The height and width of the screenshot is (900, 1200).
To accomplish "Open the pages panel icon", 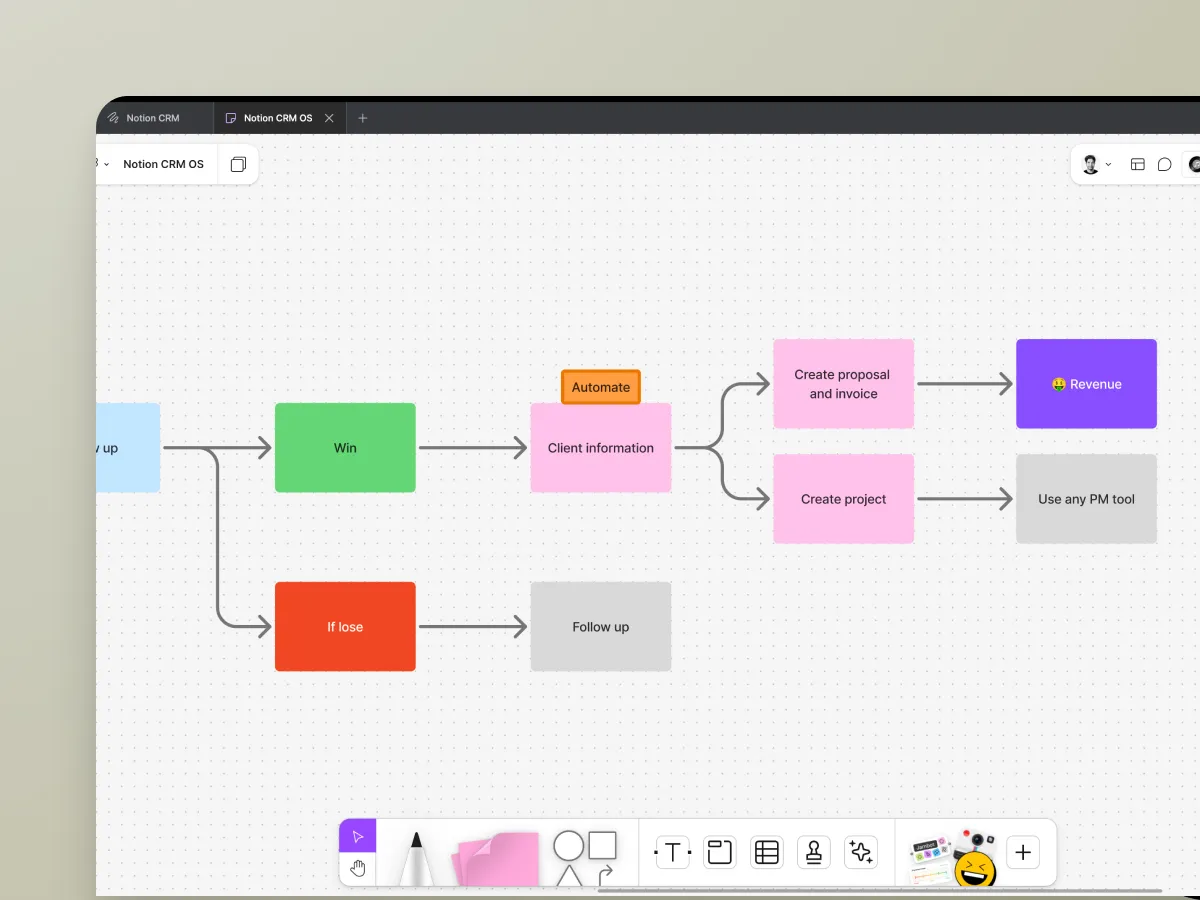I will pos(238,164).
